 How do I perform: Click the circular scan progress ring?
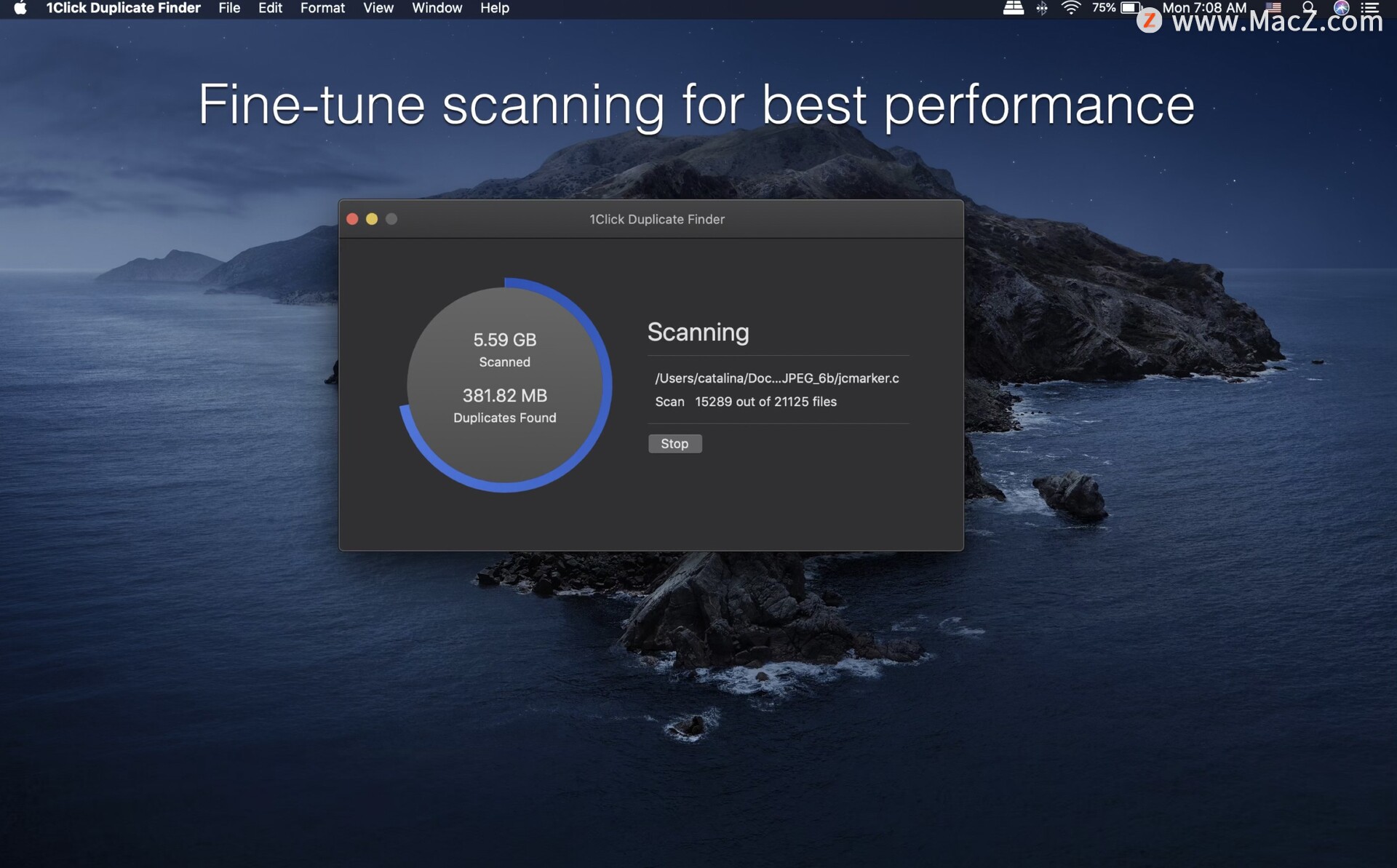tap(505, 385)
